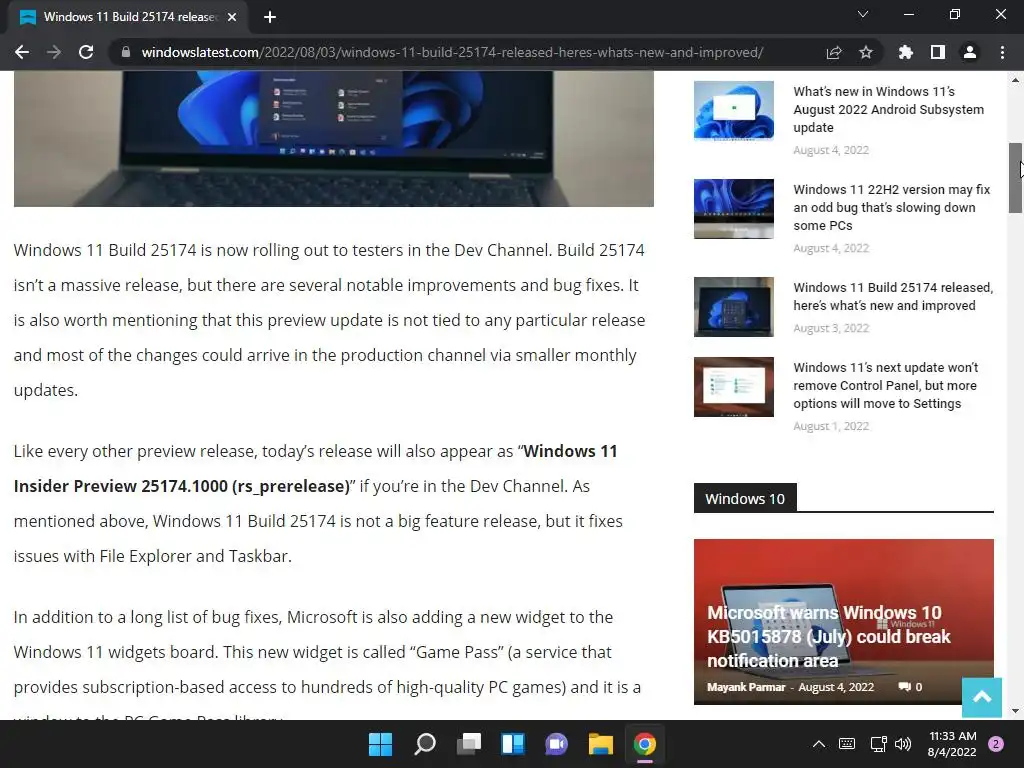Open Task View on the taskbar

[469, 744]
